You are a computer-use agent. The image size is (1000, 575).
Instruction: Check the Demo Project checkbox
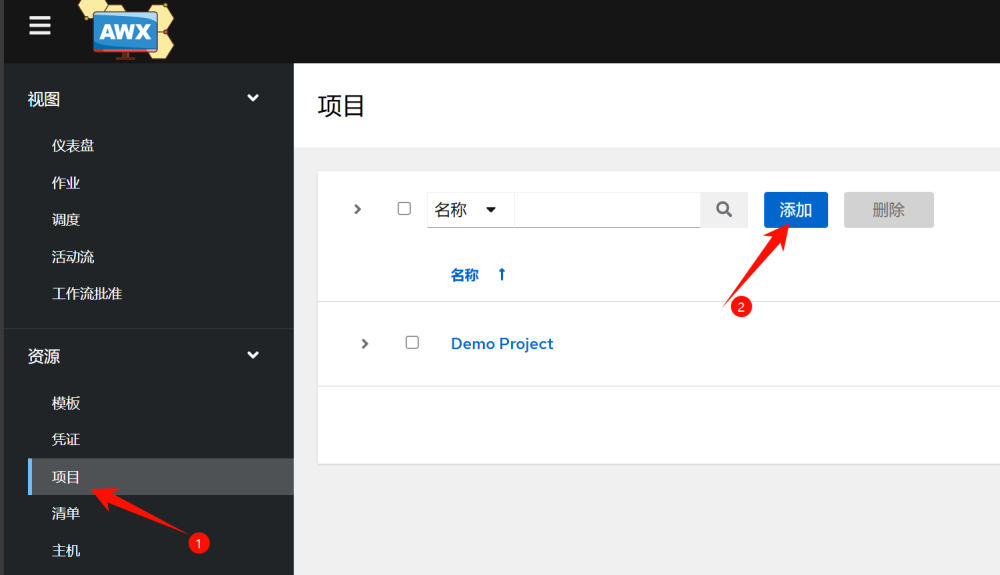coord(412,342)
